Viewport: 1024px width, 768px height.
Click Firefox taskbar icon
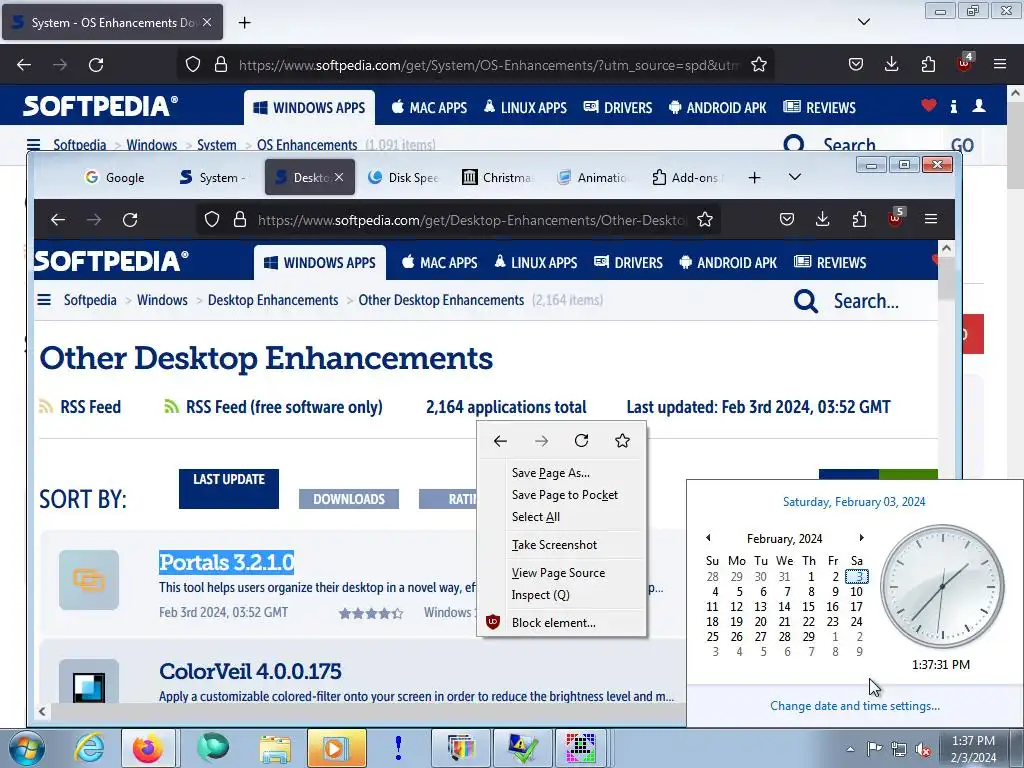148,748
